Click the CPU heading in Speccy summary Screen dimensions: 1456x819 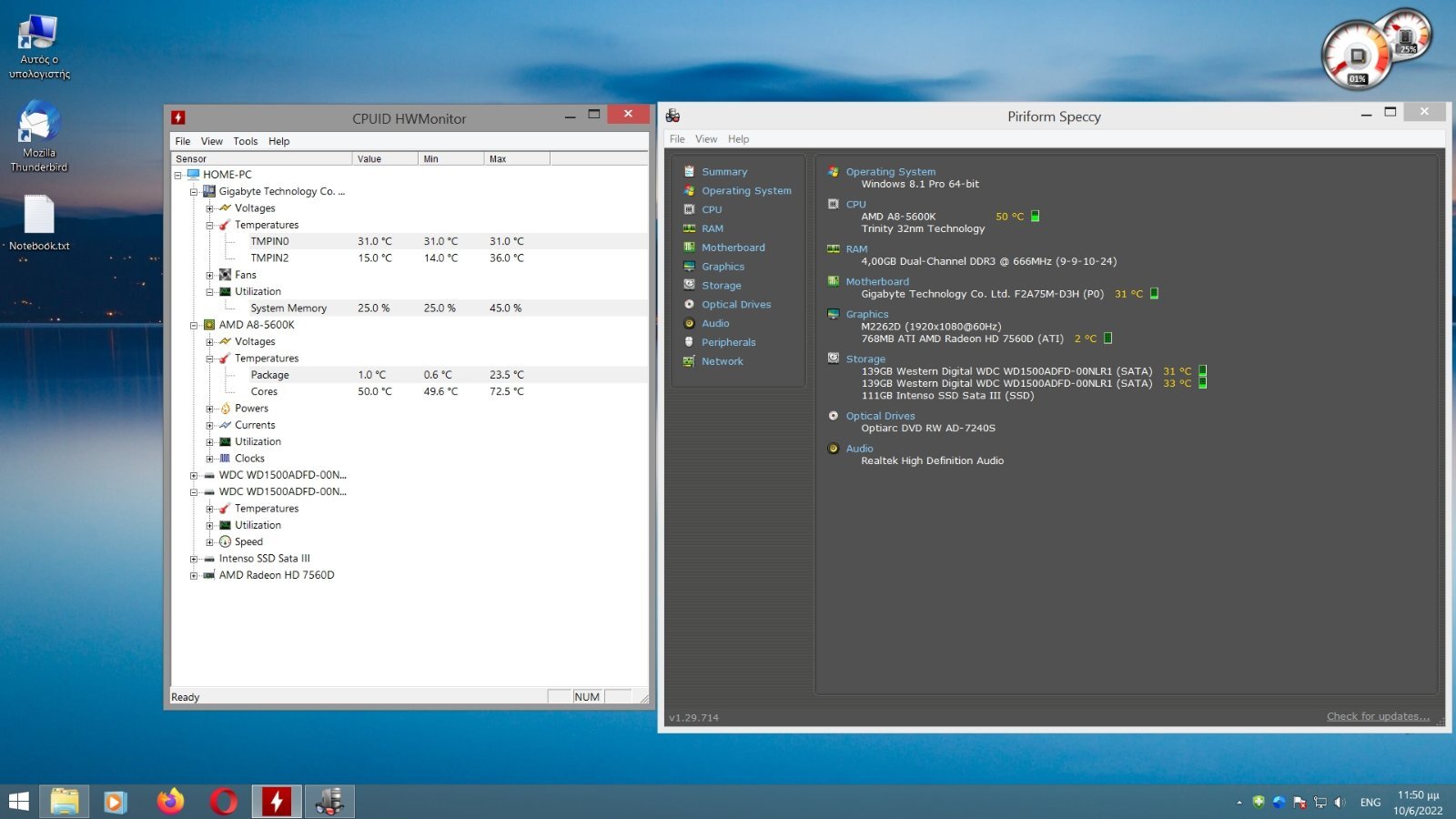(855, 205)
